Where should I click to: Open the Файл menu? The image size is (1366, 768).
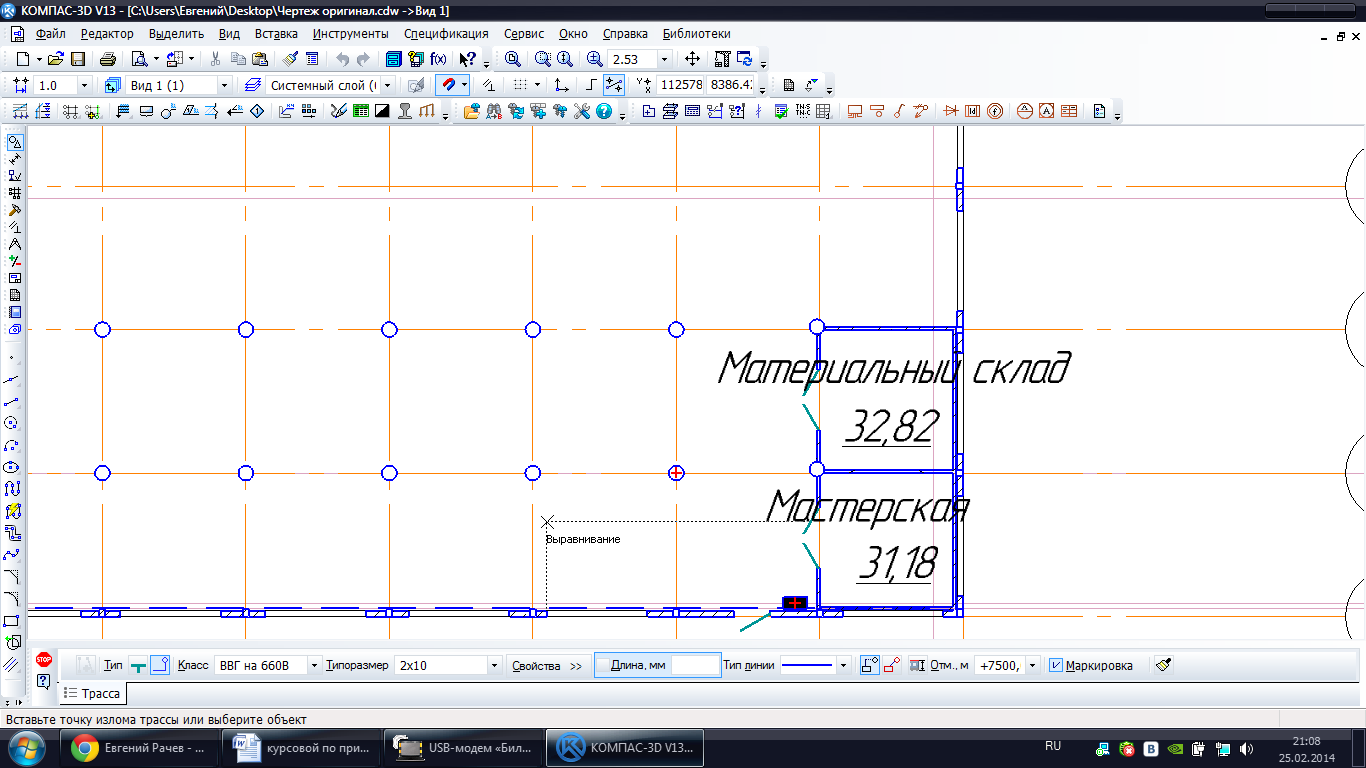(x=50, y=34)
